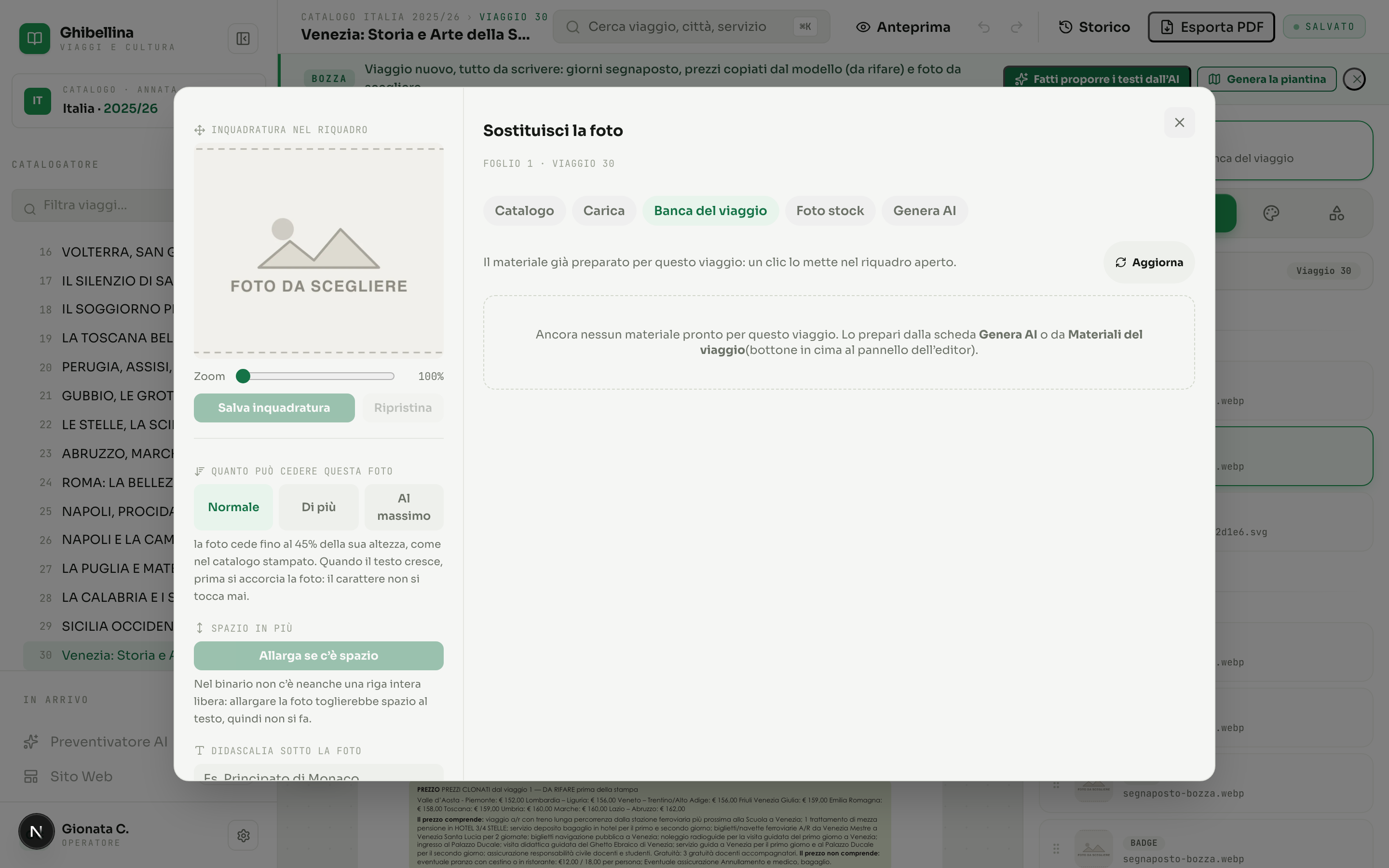Viewport: 1389px width, 868px height.
Task: Select trip 28 LA CALABRIA E I S...
Action: coord(98,597)
